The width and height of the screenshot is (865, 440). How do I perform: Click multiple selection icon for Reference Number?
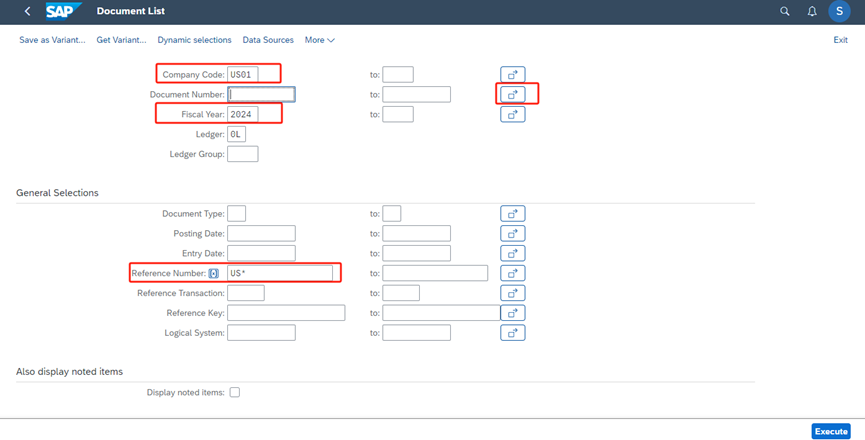pyautogui.click(x=512, y=273)
